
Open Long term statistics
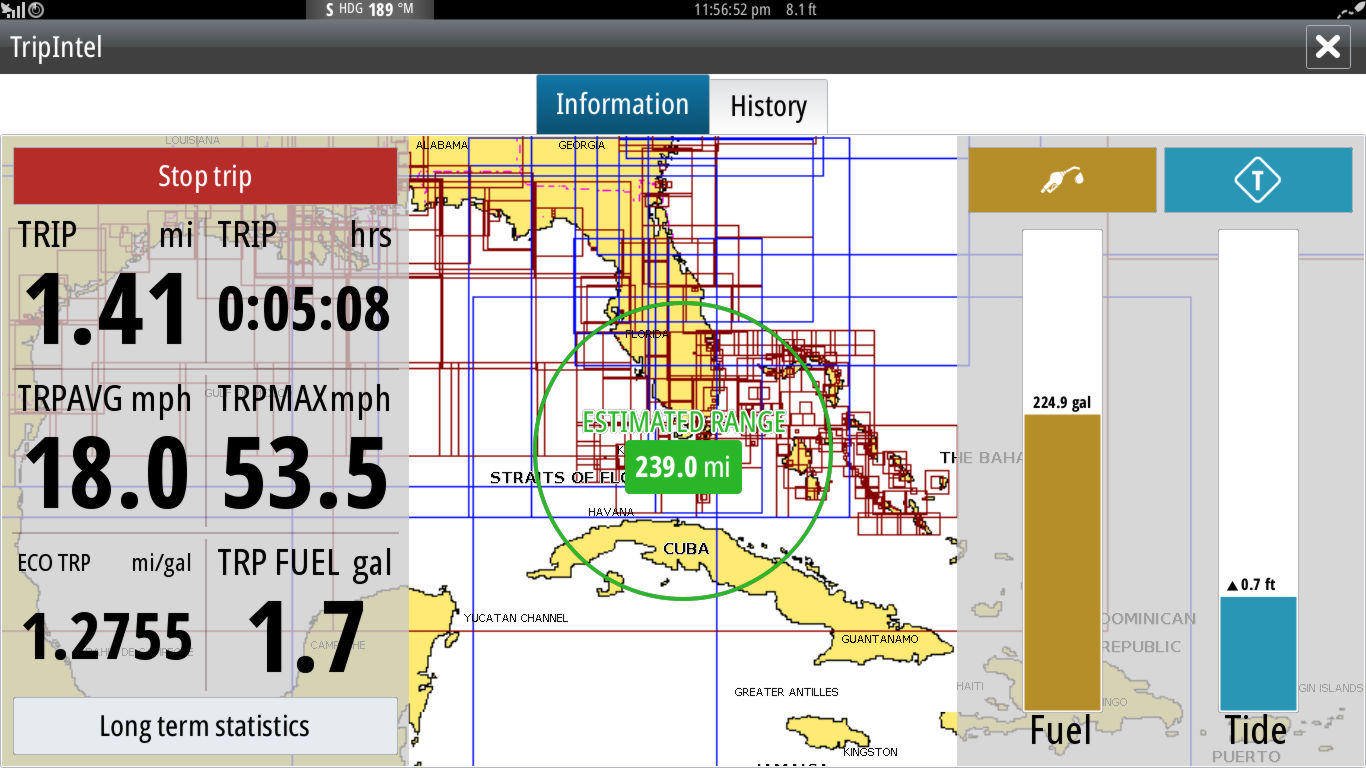coord(205,726)
